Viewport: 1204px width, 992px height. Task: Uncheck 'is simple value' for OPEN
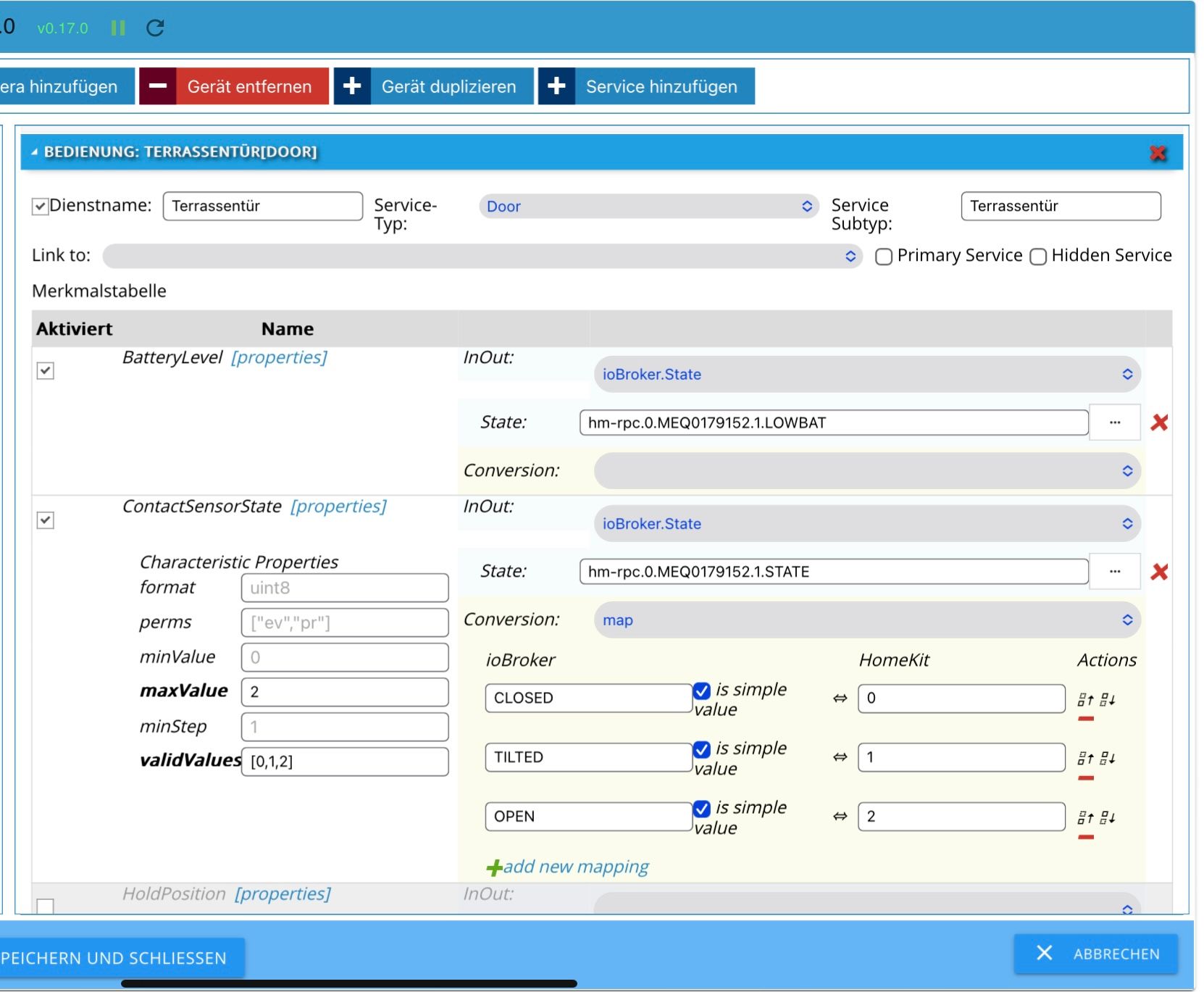click(x=701, y=809)
